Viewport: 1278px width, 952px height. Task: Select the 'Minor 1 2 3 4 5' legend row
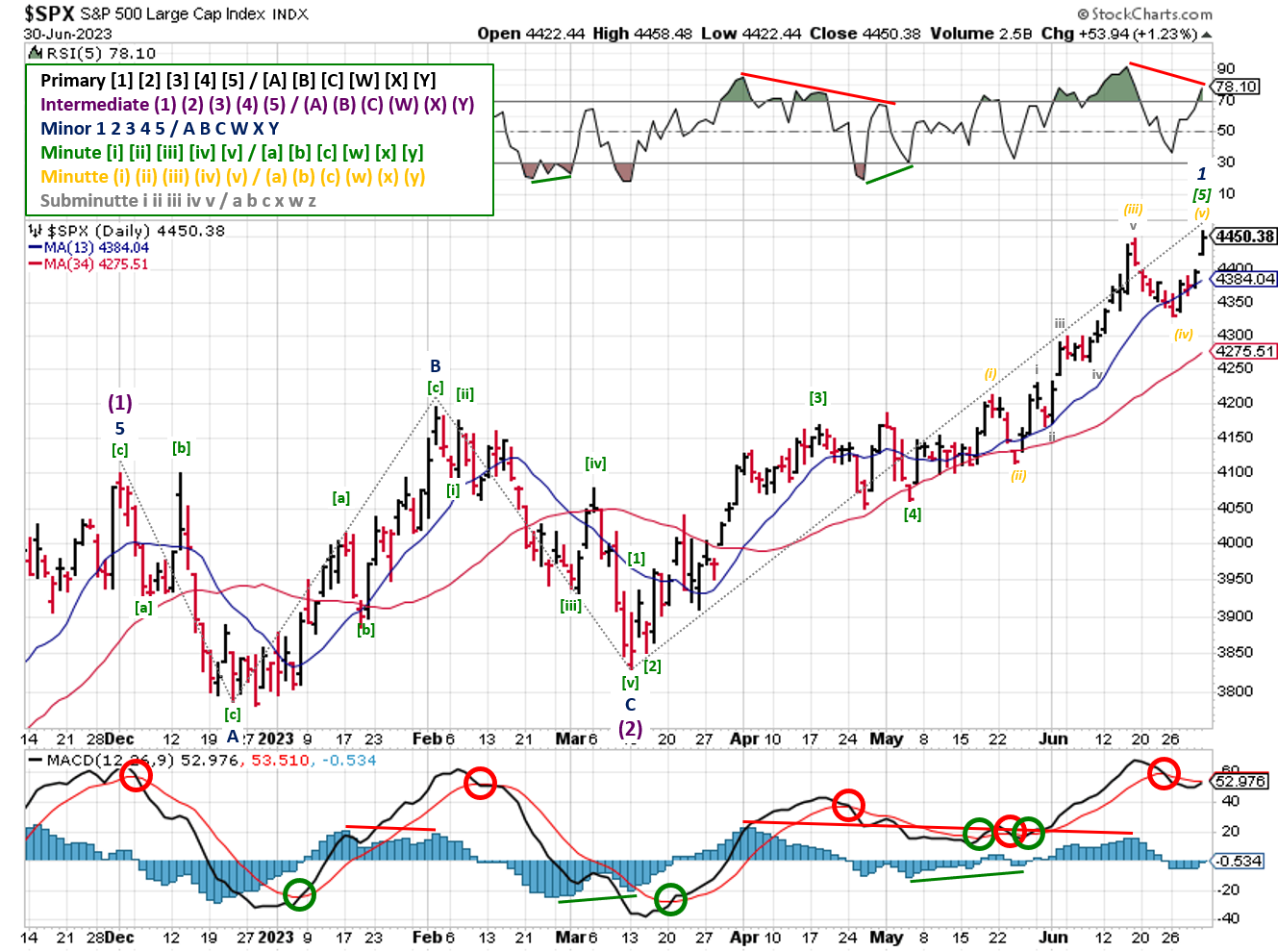click(160, 128)
